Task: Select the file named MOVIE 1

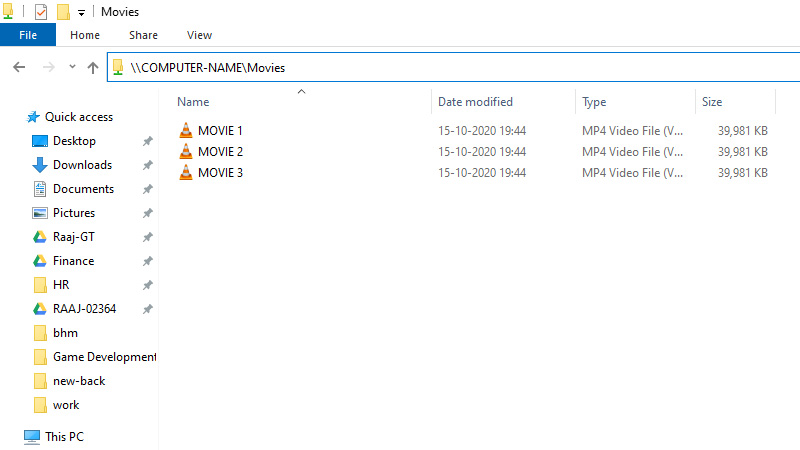Action: click(x=220, y=131)
